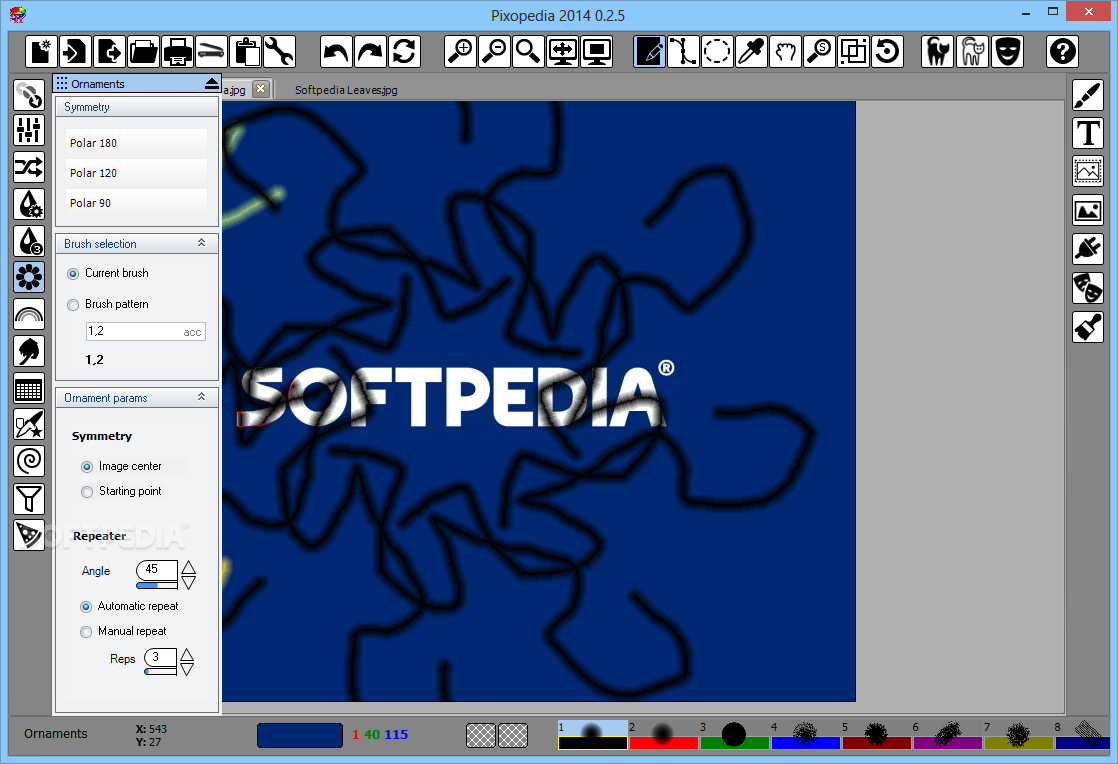Choose Polar 180 symmetry
The height and width of the screenshot is (764, 1118).
(136, 143)
